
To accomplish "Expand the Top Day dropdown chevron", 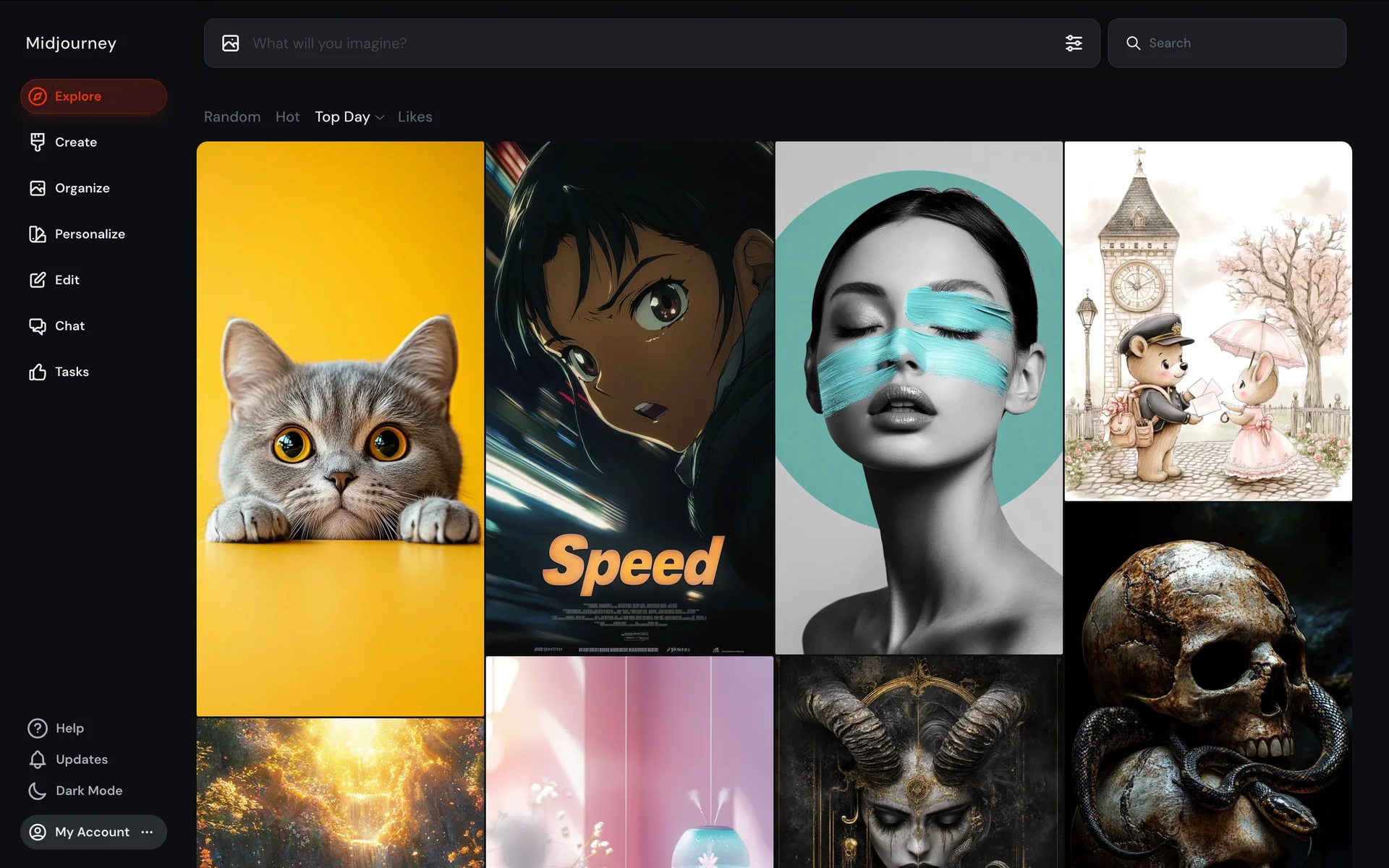I will pos(380,117).
